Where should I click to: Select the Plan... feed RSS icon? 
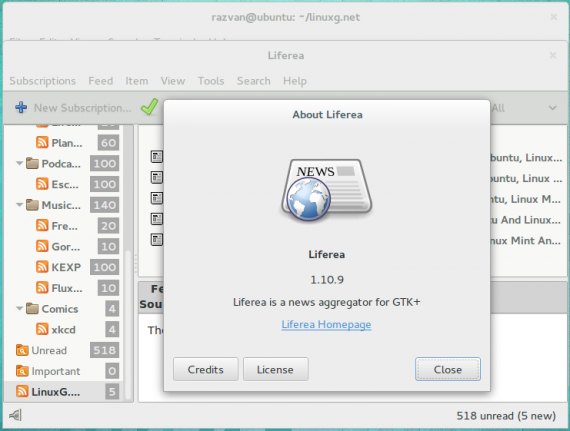point(42,142)
